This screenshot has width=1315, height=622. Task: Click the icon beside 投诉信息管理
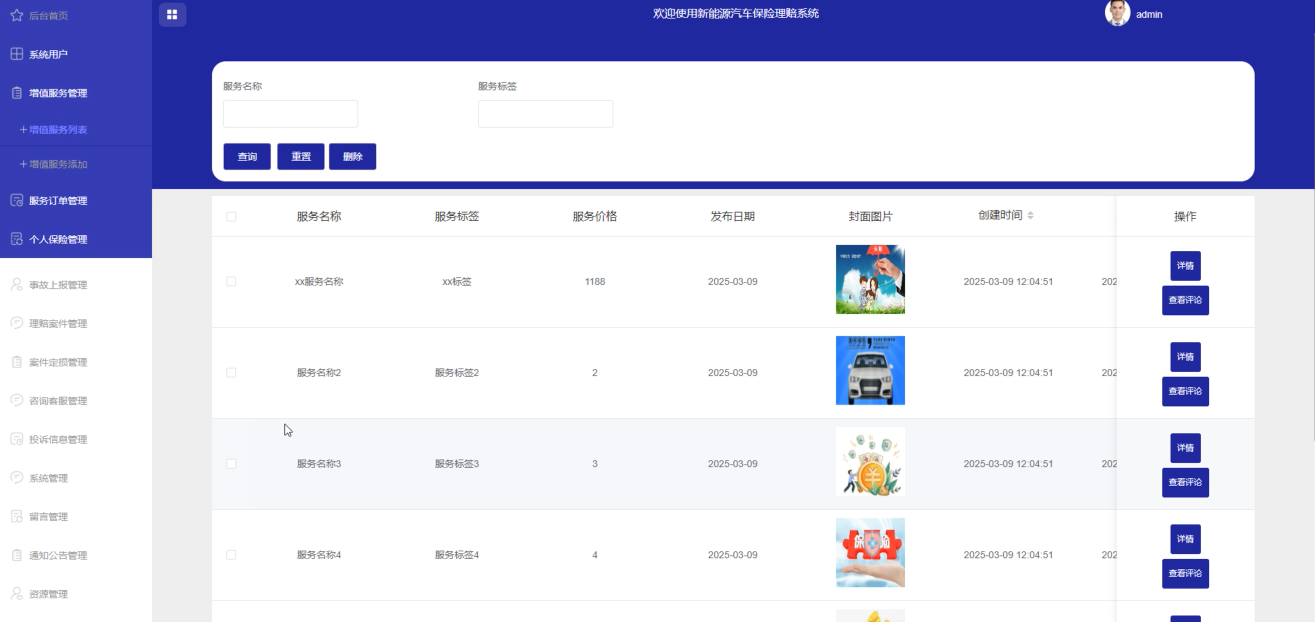[16, 440]
